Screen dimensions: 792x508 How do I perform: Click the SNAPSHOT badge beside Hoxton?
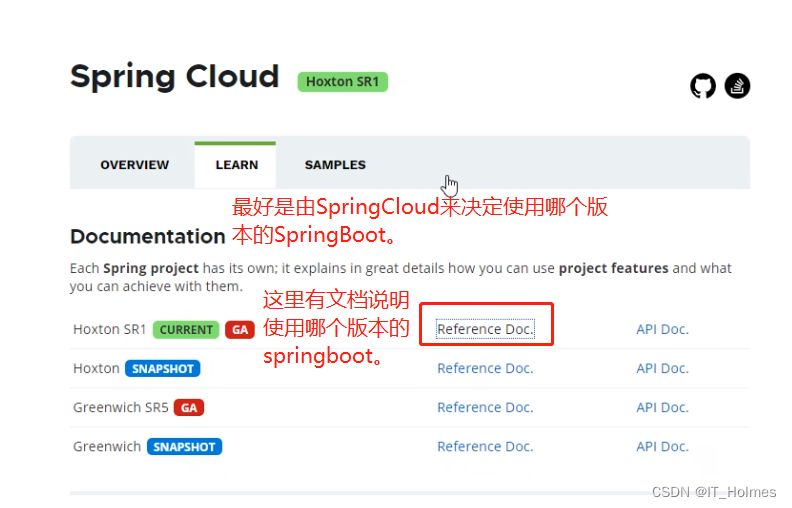coord(163,369)
